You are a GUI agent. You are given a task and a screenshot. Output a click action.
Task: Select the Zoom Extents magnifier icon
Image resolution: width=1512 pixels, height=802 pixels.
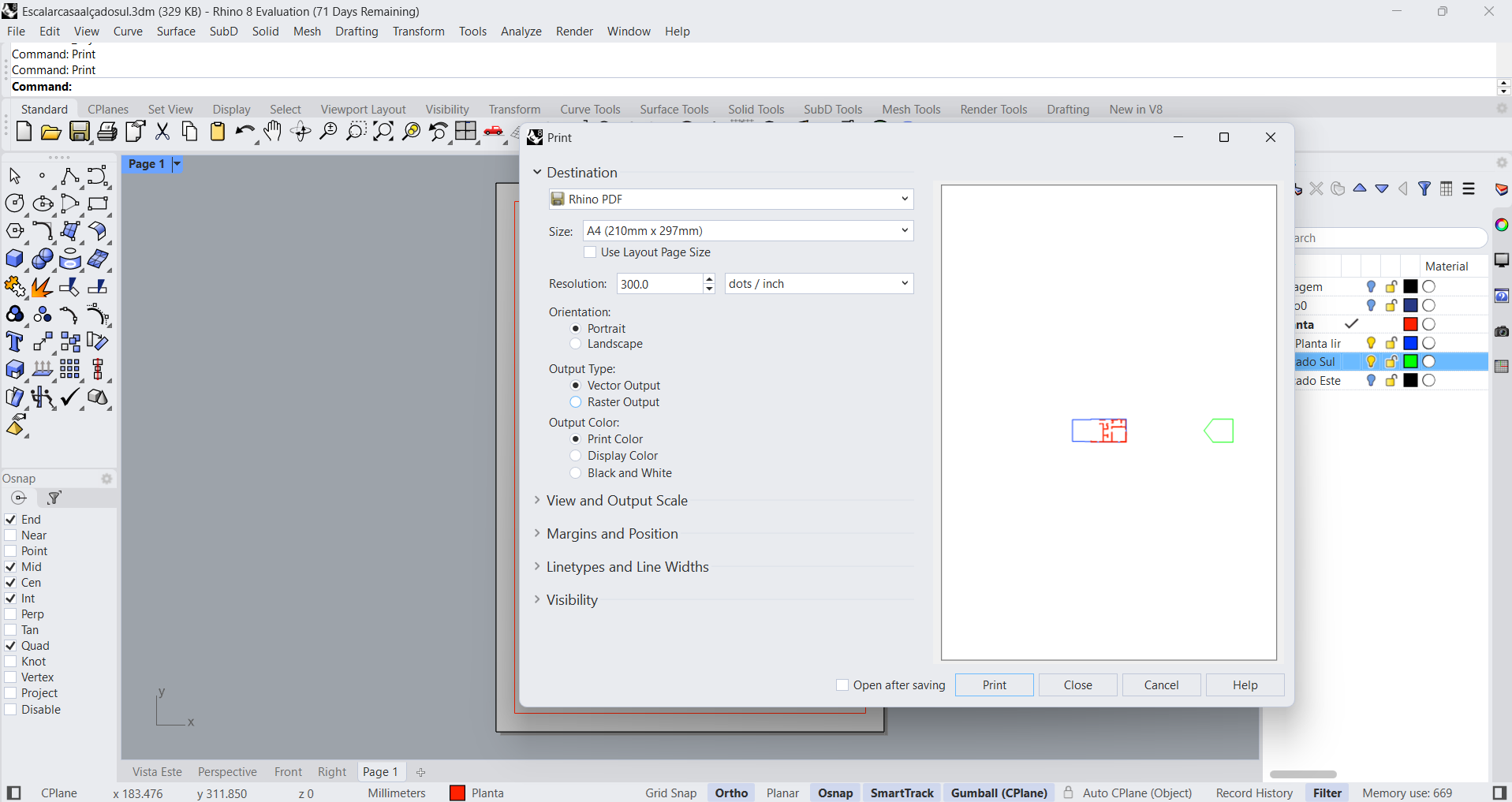[x=383, y=132]
